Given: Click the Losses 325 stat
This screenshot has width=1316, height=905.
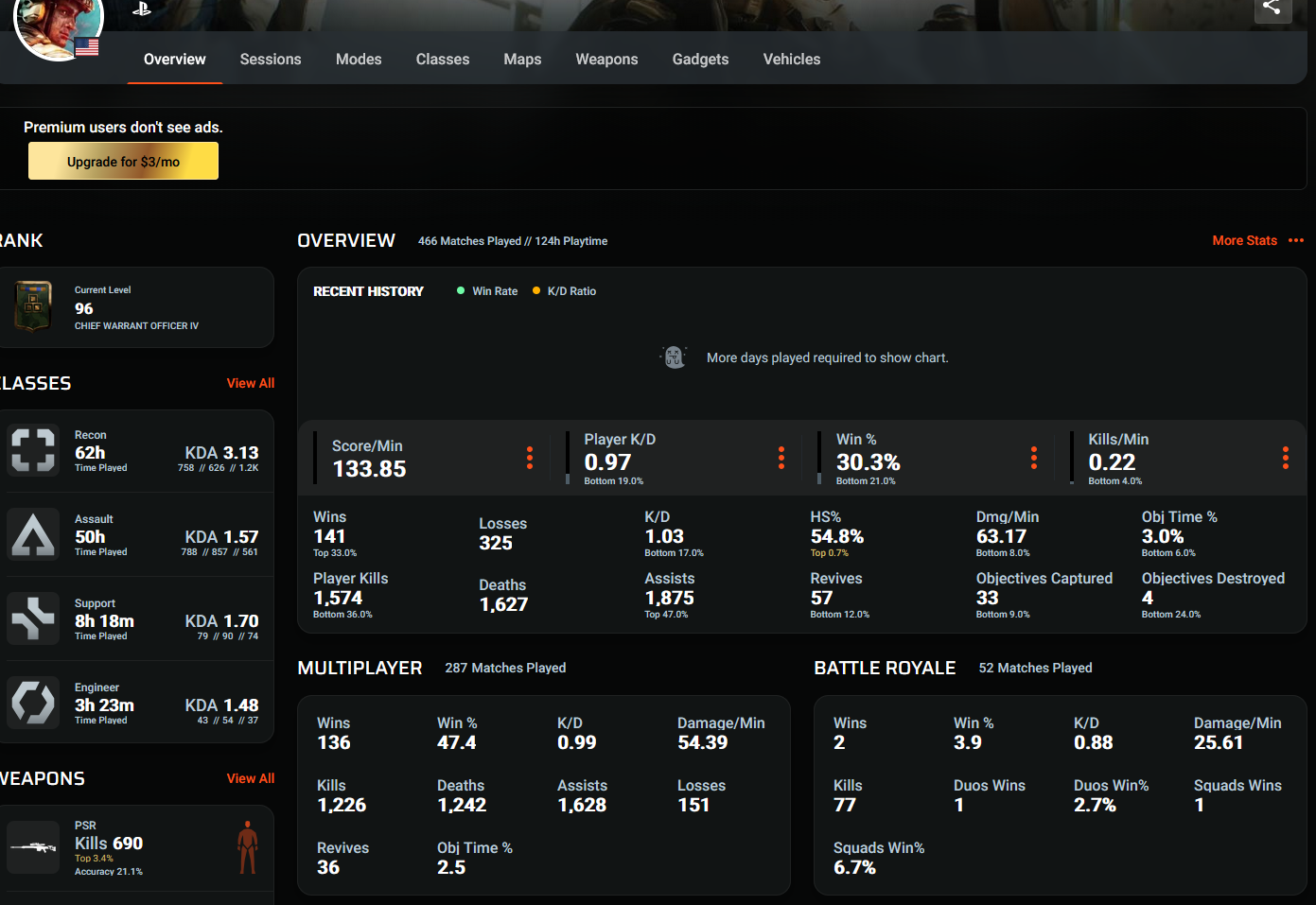Looking at the screenshot, I should (502, 534).
